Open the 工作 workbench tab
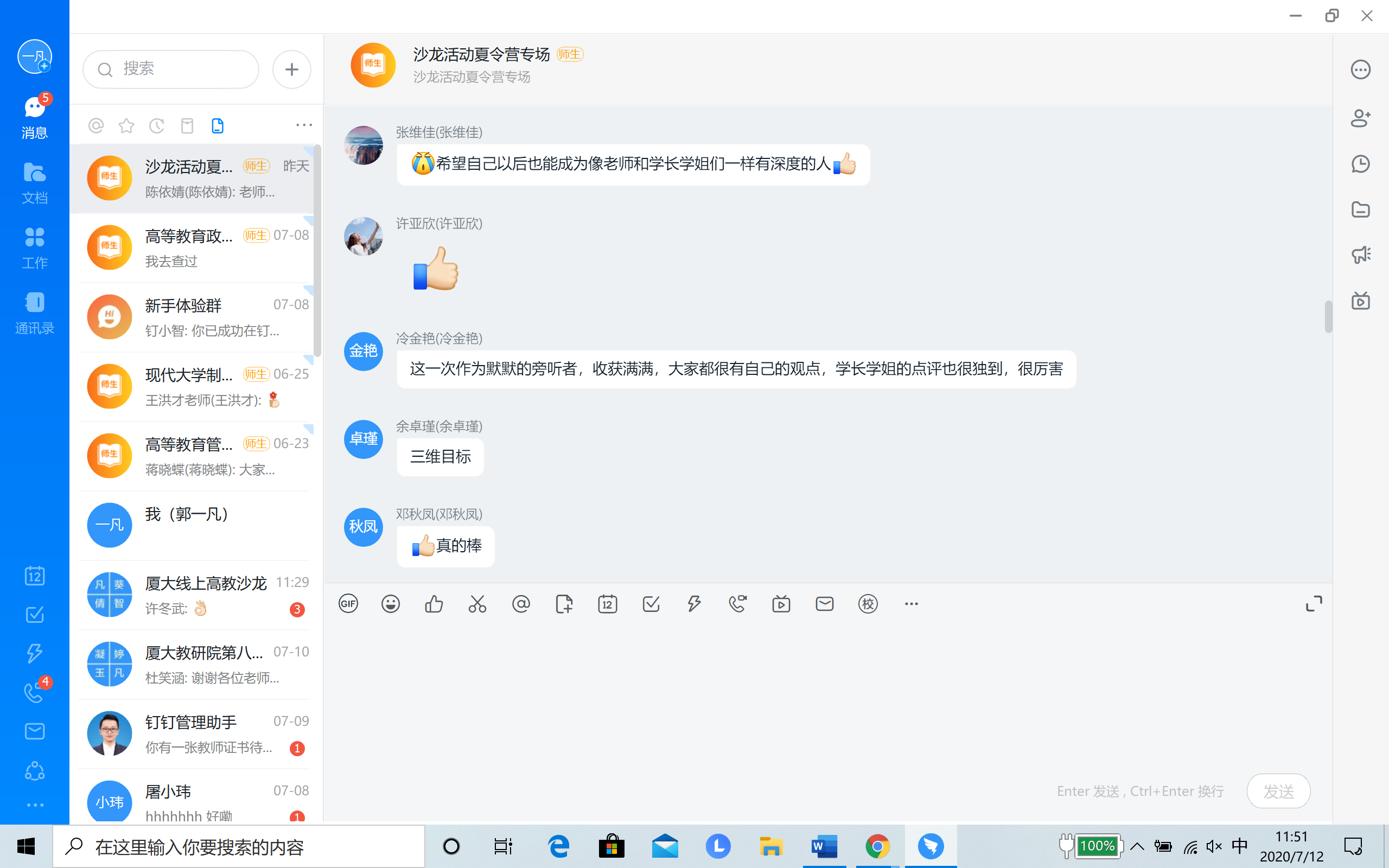The height and width of the screenshot is (868, 1389). pos(34,248)
